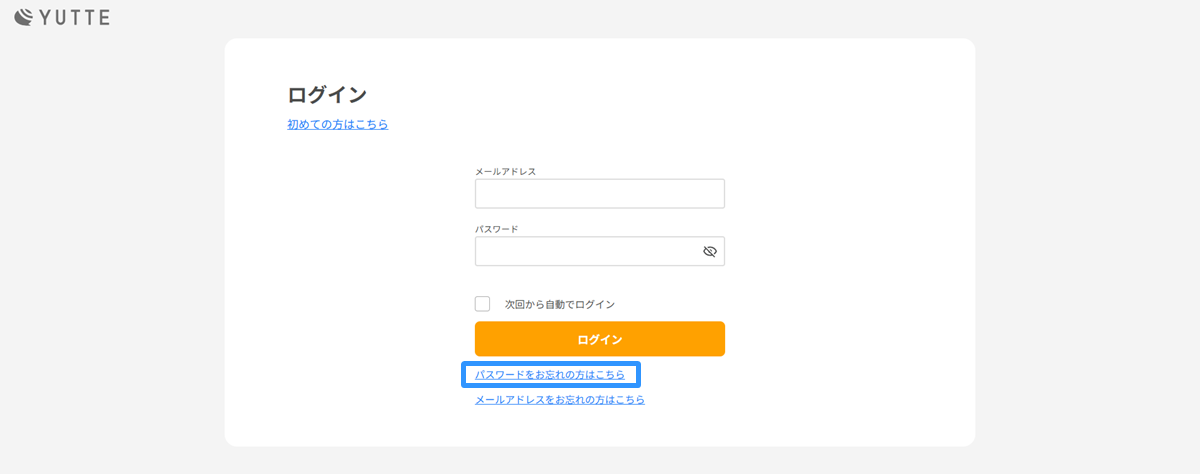Image resolution: width=1200 pixels, height=474 pixels.
Task: Click the ログイン page heading
Action: [x=327, y=95]
